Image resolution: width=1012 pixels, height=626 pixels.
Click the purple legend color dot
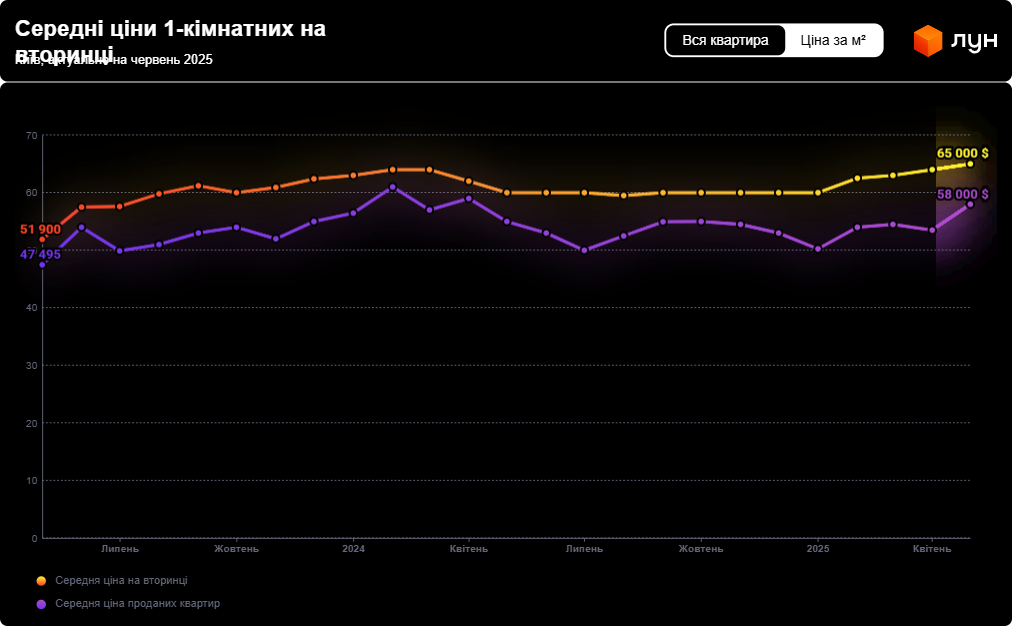(41, 604)
